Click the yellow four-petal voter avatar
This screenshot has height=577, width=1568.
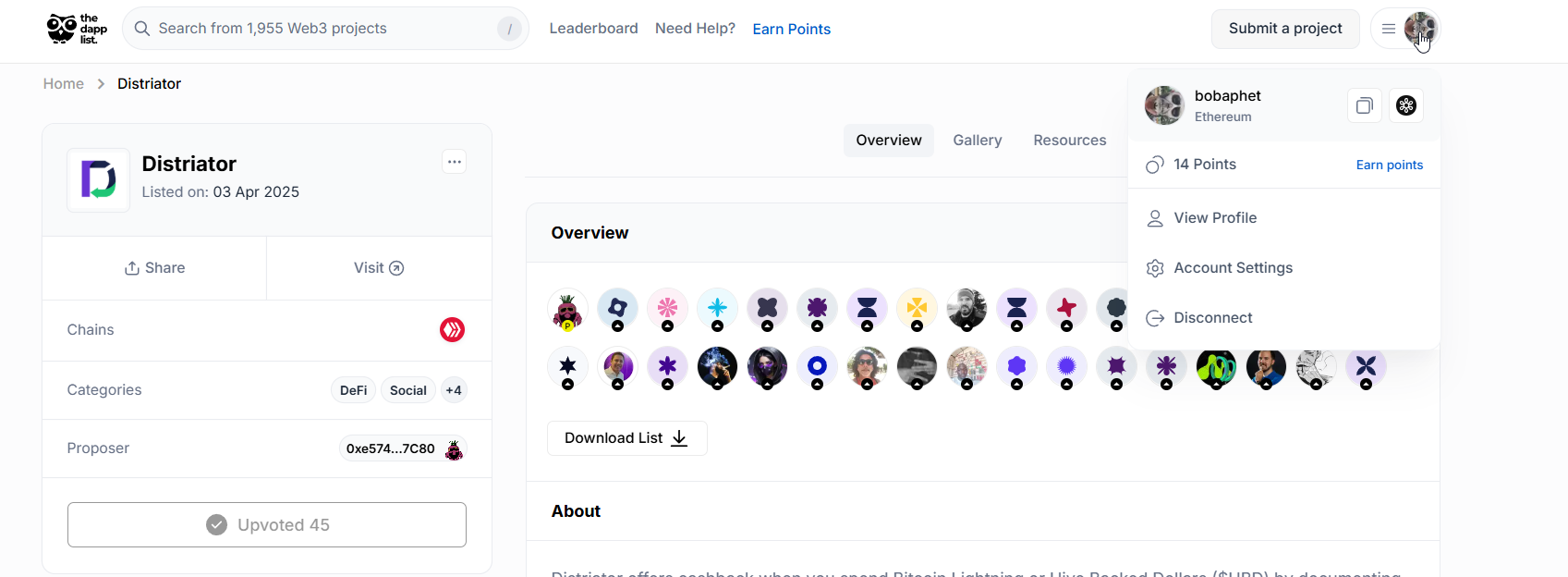(x=917, y=308)
